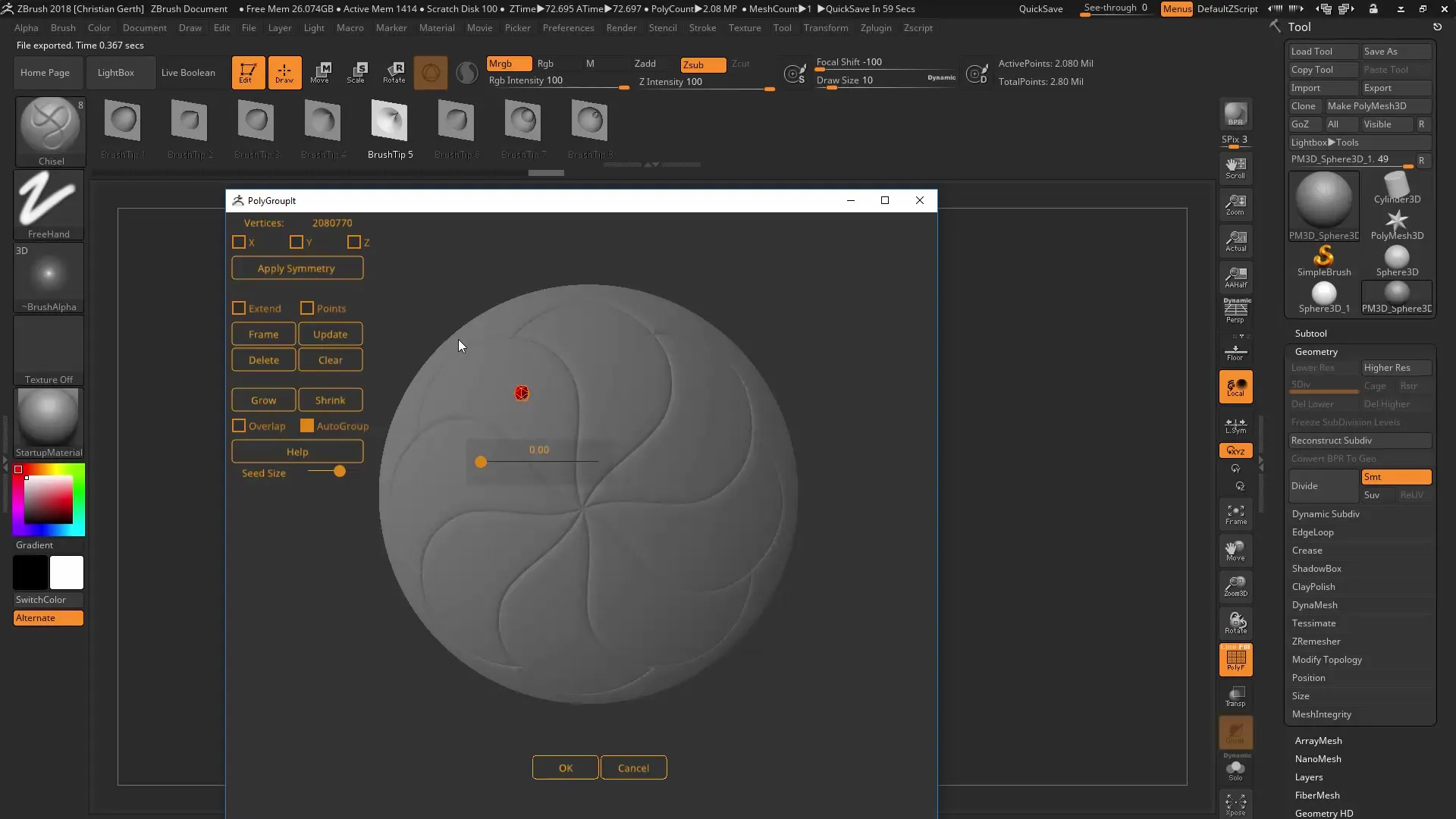Enable the Y symmetry checkbox in PolyGroupIt
This screenshot has width=1456, height=819.
pos(297,242)
